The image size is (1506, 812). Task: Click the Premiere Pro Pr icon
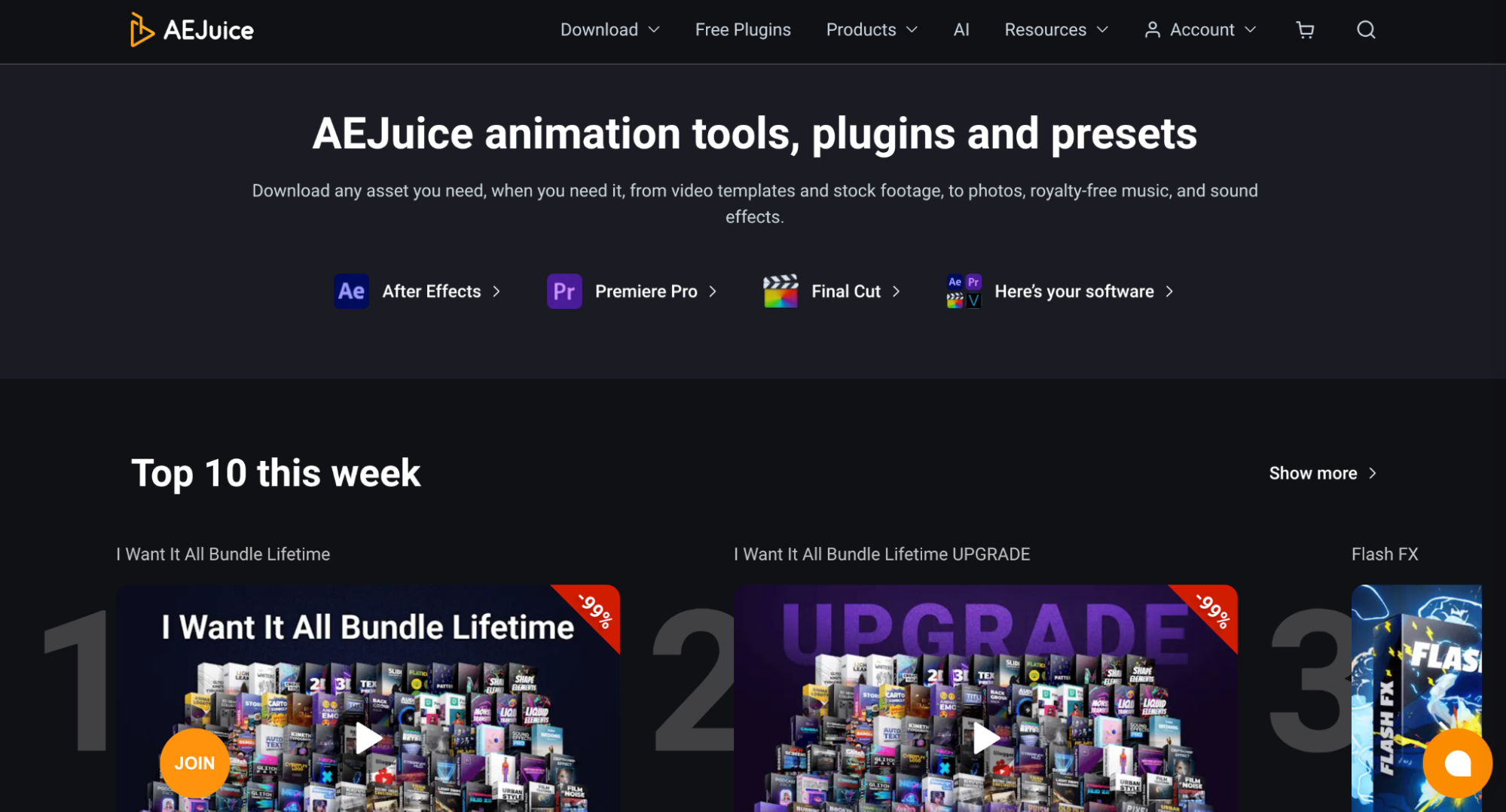[564, 292]
